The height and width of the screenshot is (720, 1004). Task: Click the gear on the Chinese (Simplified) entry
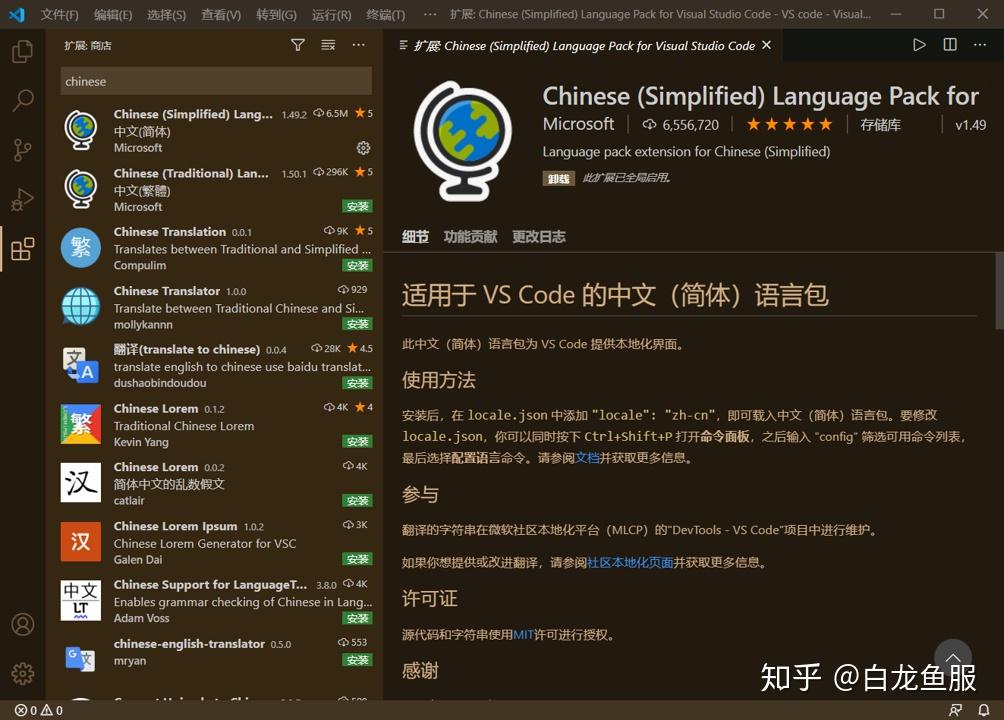click(363, 147)
